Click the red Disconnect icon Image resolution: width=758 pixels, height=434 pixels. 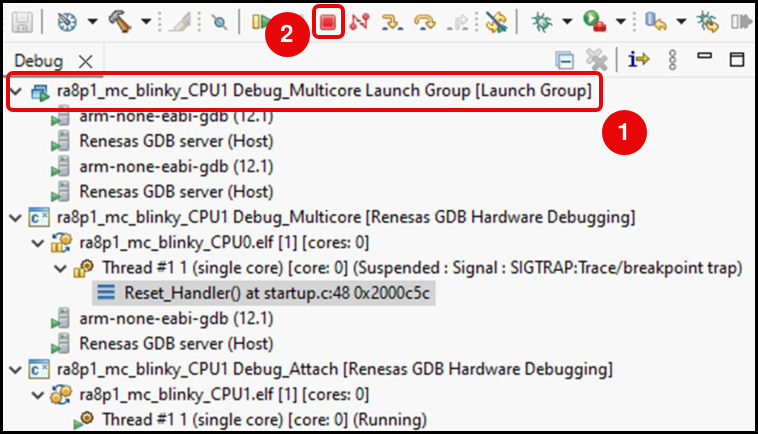[x=360, y=22]
